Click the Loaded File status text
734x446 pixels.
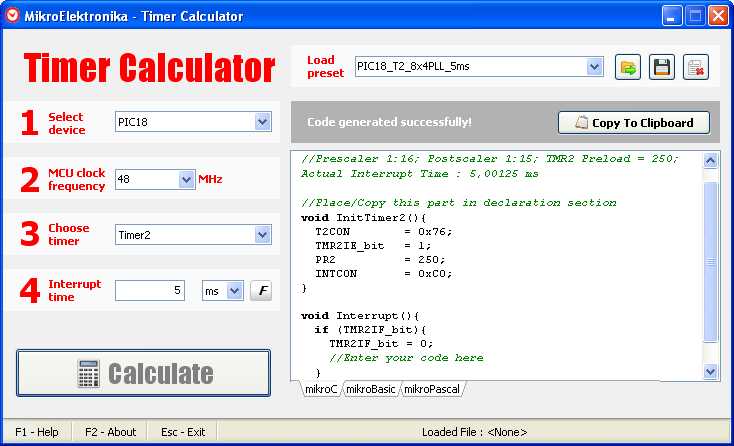pos(475,432)
